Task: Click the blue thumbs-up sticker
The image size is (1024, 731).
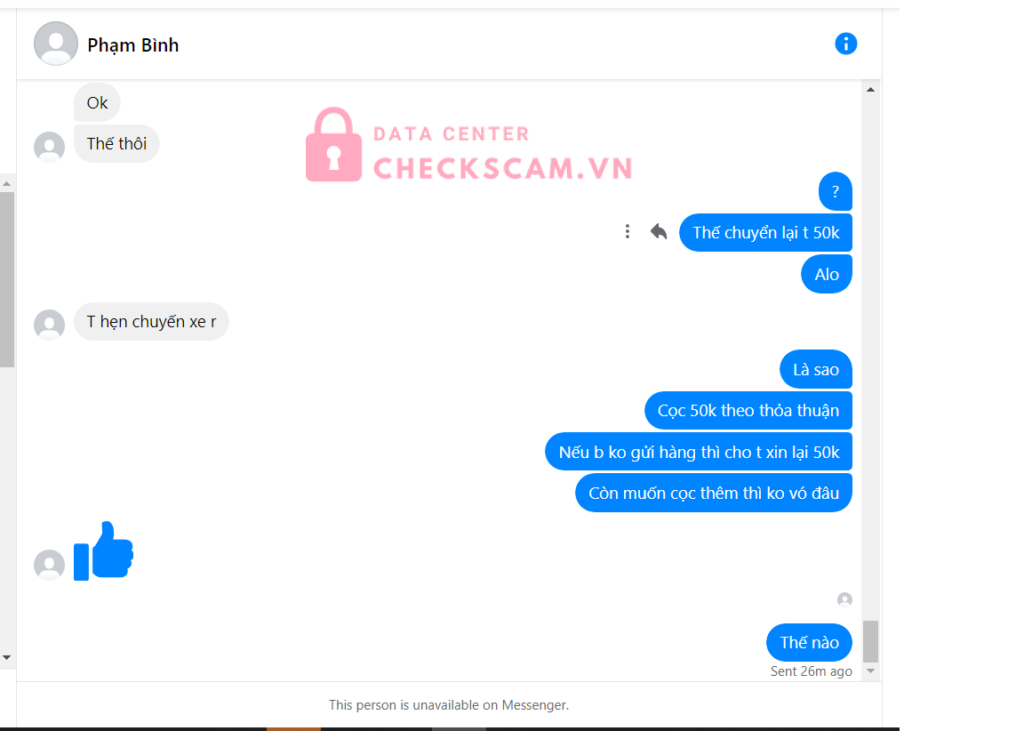Action: (x=104, y=551)
